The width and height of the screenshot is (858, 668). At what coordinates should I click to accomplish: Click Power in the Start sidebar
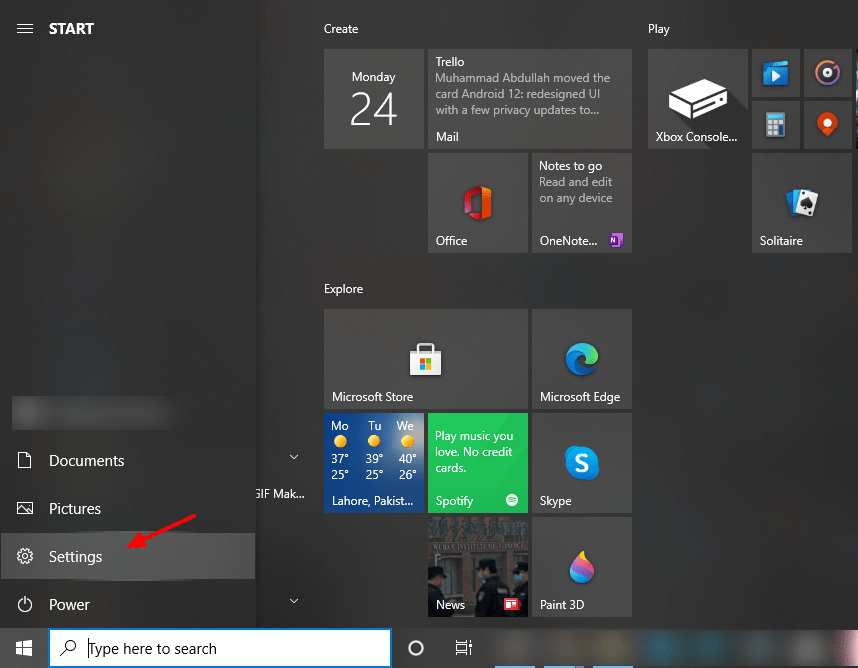point(127,605)
